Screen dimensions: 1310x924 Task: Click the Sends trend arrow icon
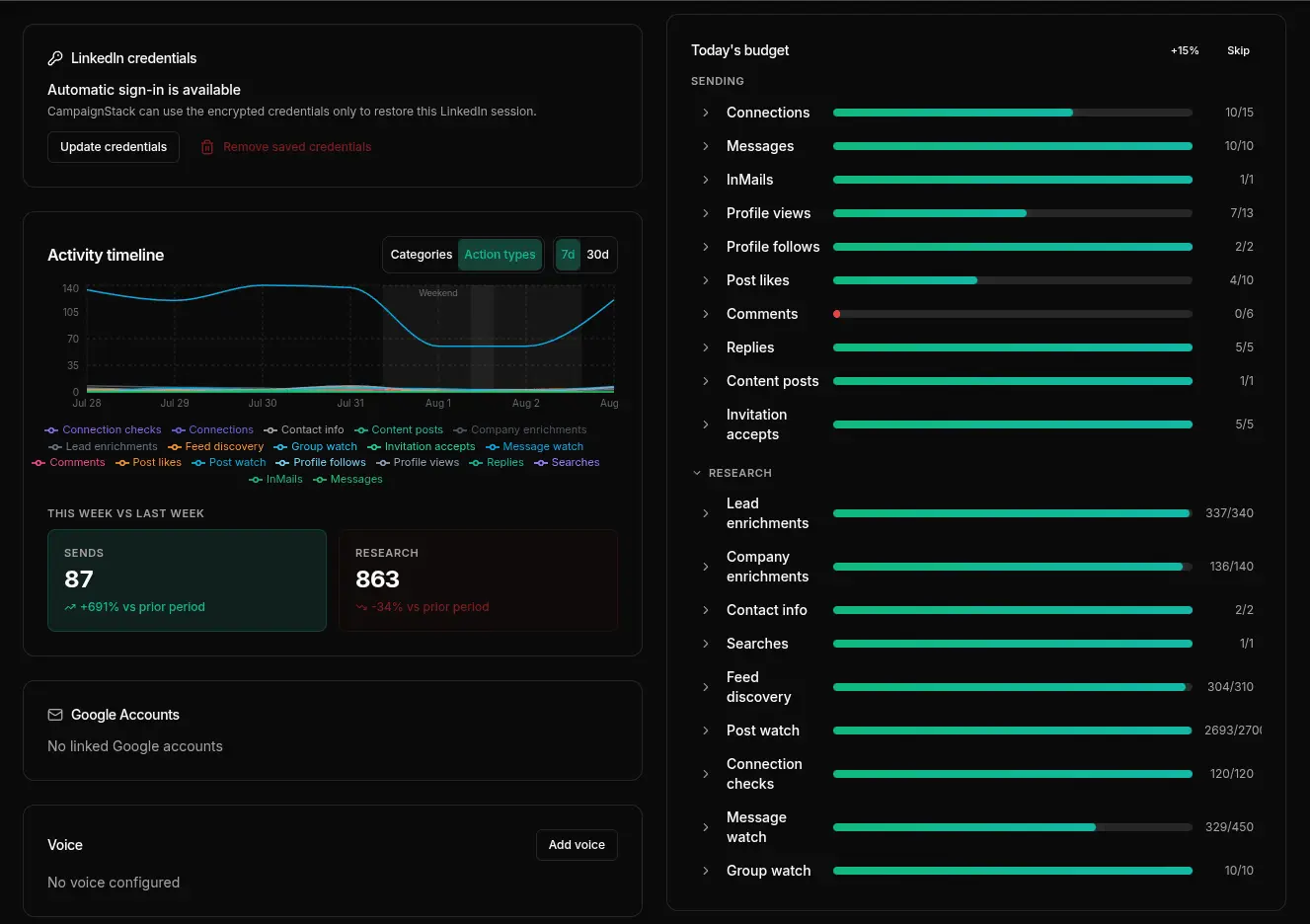coord(70,607)
